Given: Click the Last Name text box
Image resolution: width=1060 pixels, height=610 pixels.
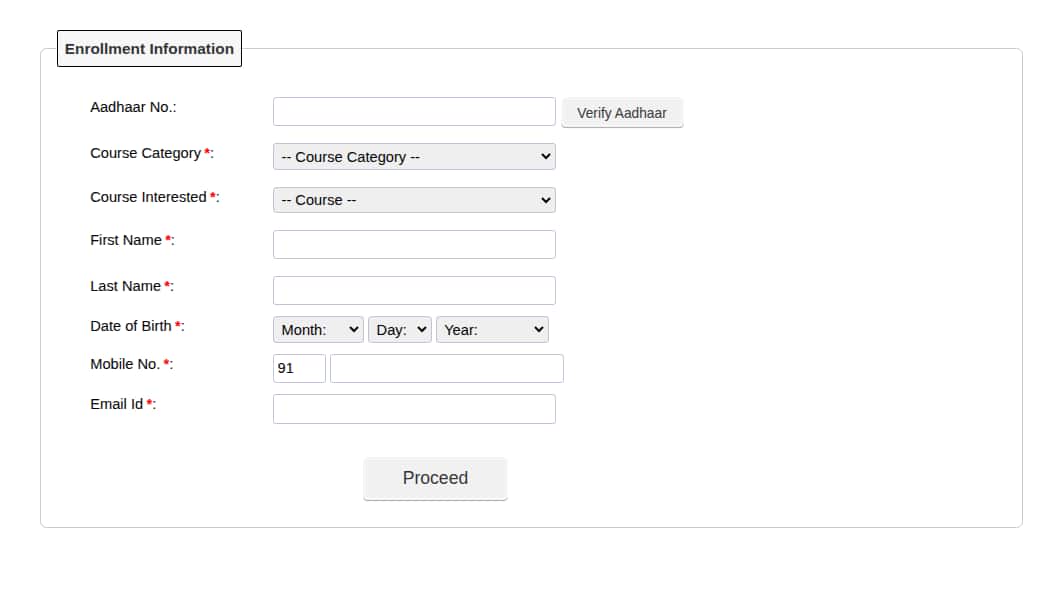Looking at the screenshot, I should coord(414,291).
